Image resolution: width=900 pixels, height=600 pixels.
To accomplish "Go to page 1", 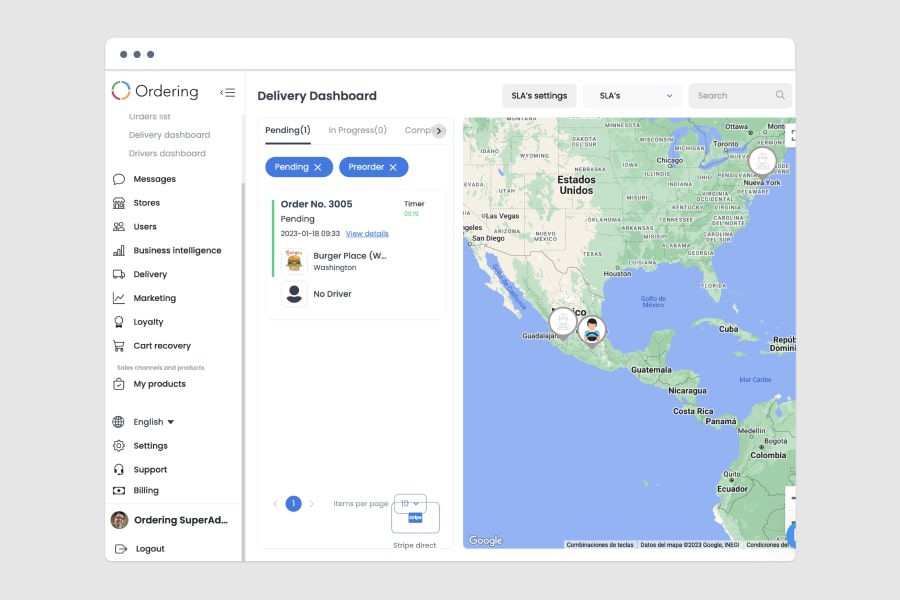I will coord(293,504).
